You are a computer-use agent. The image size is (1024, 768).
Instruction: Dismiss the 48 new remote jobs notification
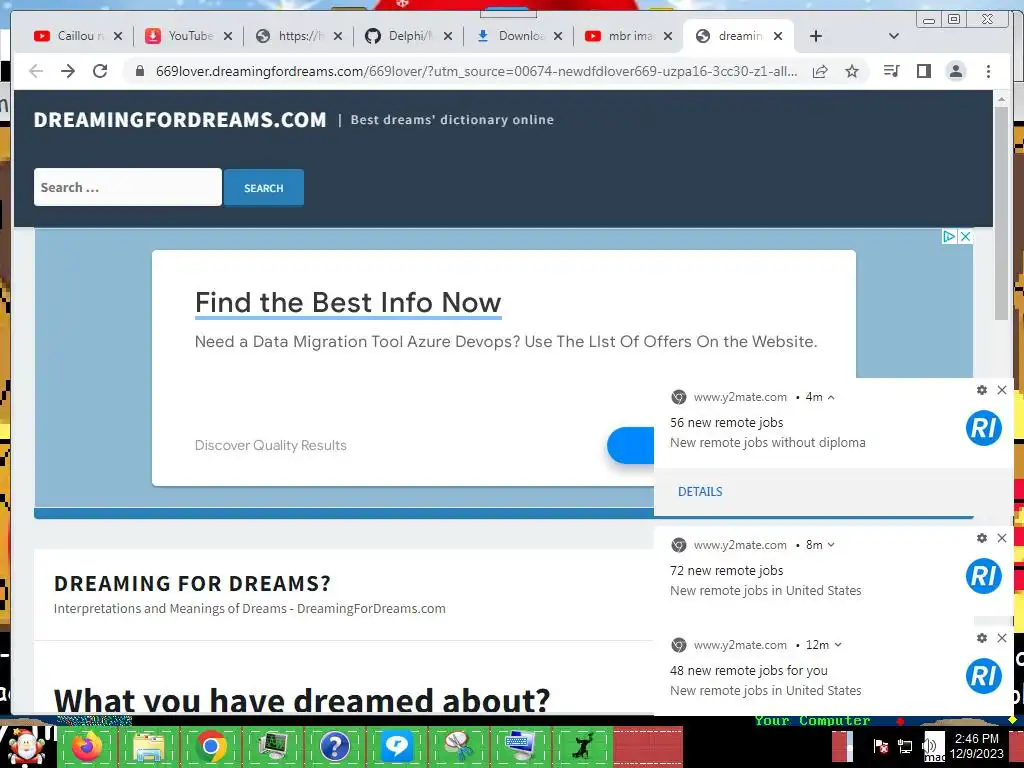pyautogui.click(x=1002, y=638)
